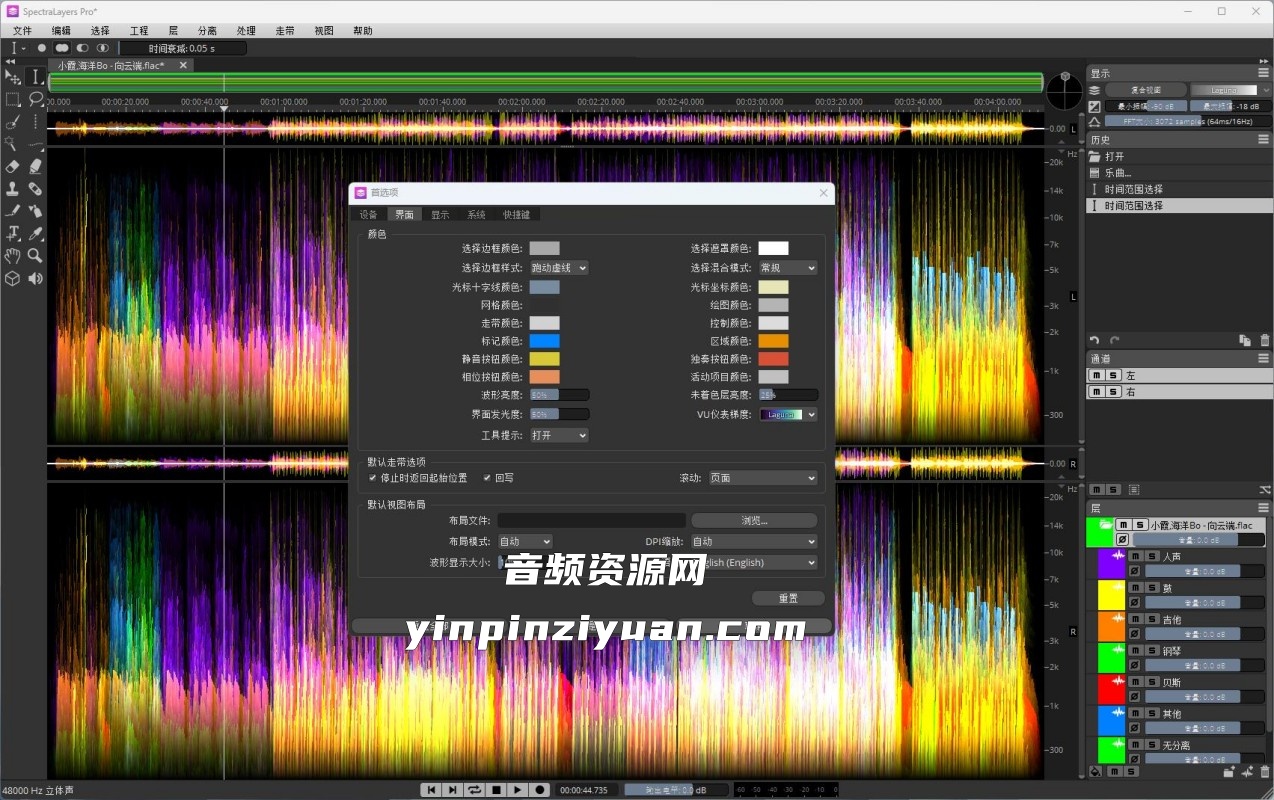Select the zoom magnifier tool
The height and width of the screenshot is (800, 1274).
36,256
